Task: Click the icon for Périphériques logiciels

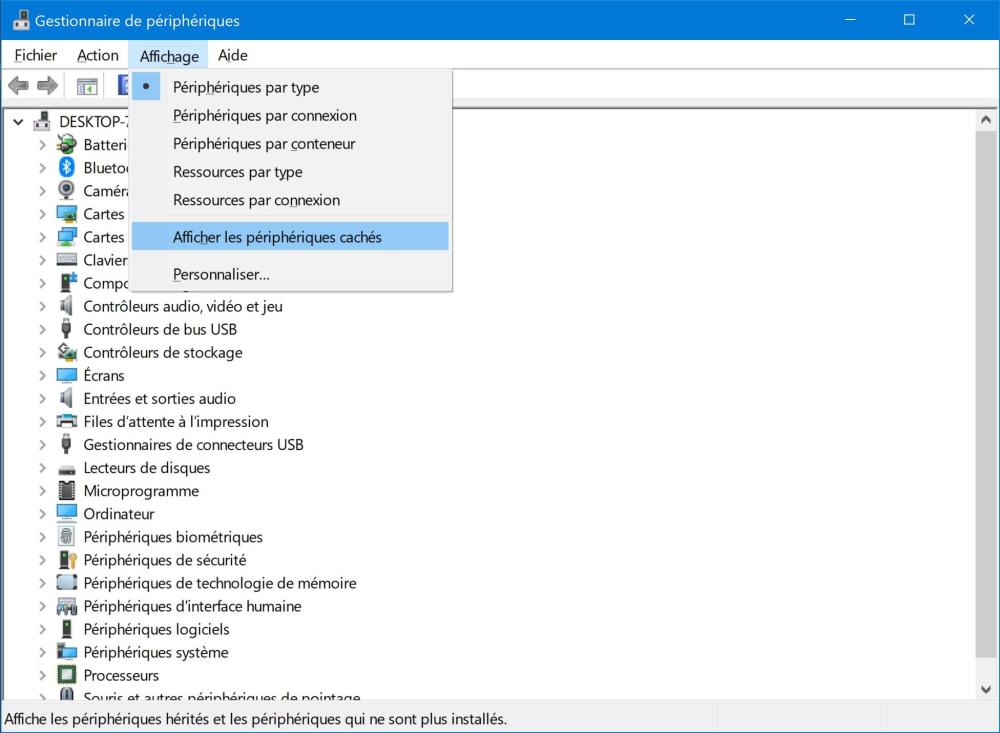Action: tap(66, 628)
